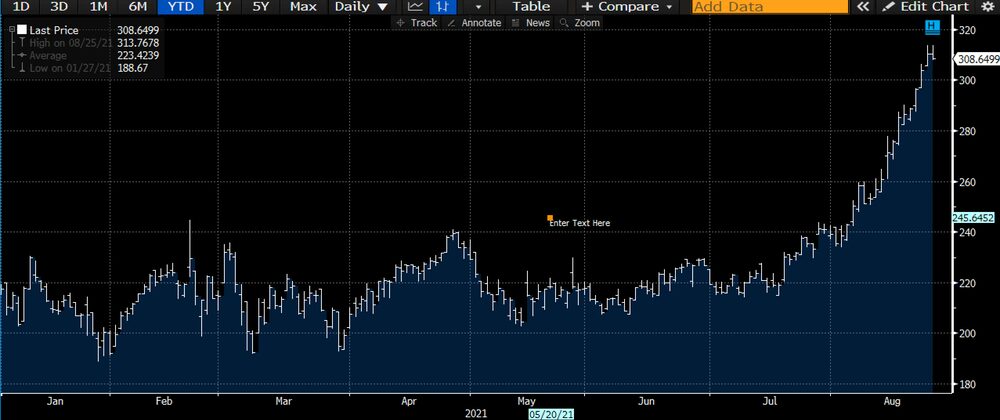Switch to the 1Y time range
Viewport: 1000px width, 420px height.
pyautogui.click(x=225, y=7)
